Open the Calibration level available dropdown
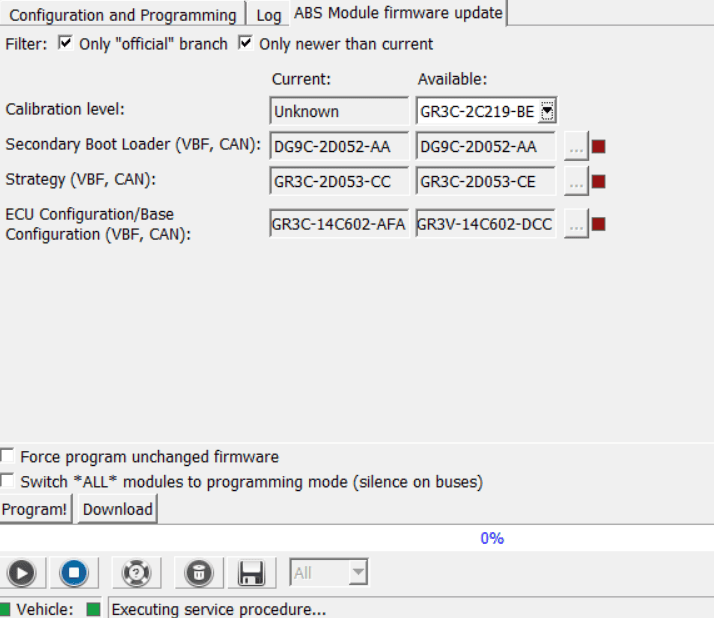 point(547,111)
